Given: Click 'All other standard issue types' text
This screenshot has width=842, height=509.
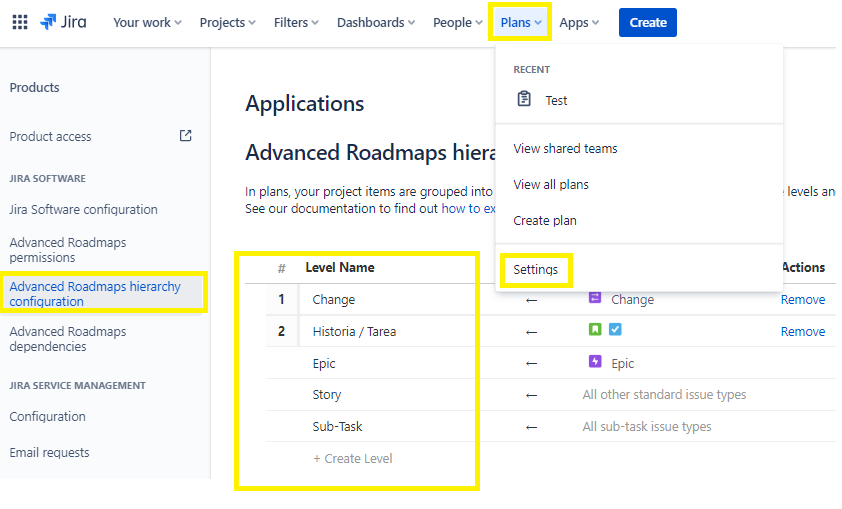Looking at the screenshot, I should (664, 395).
